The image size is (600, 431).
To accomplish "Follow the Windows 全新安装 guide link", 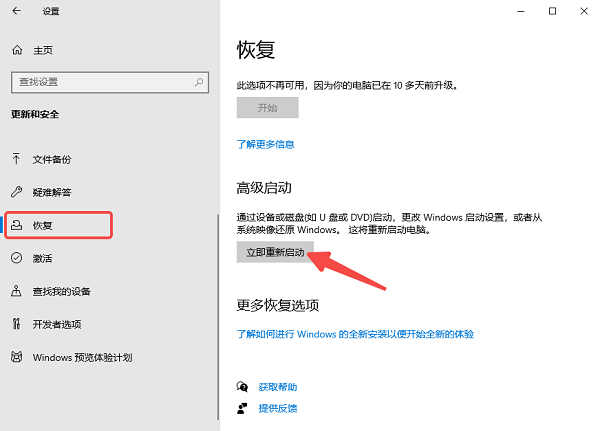I will click(x=355, y=333).
